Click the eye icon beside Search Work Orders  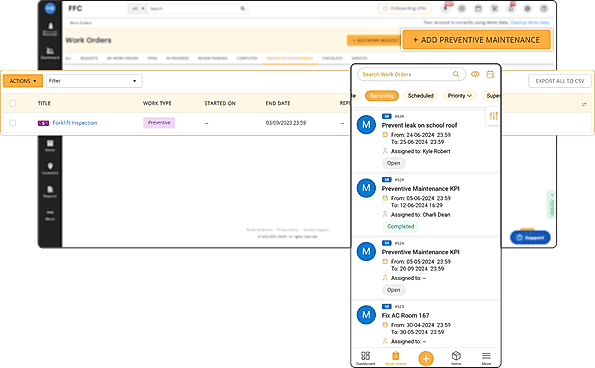pos(475,74)
